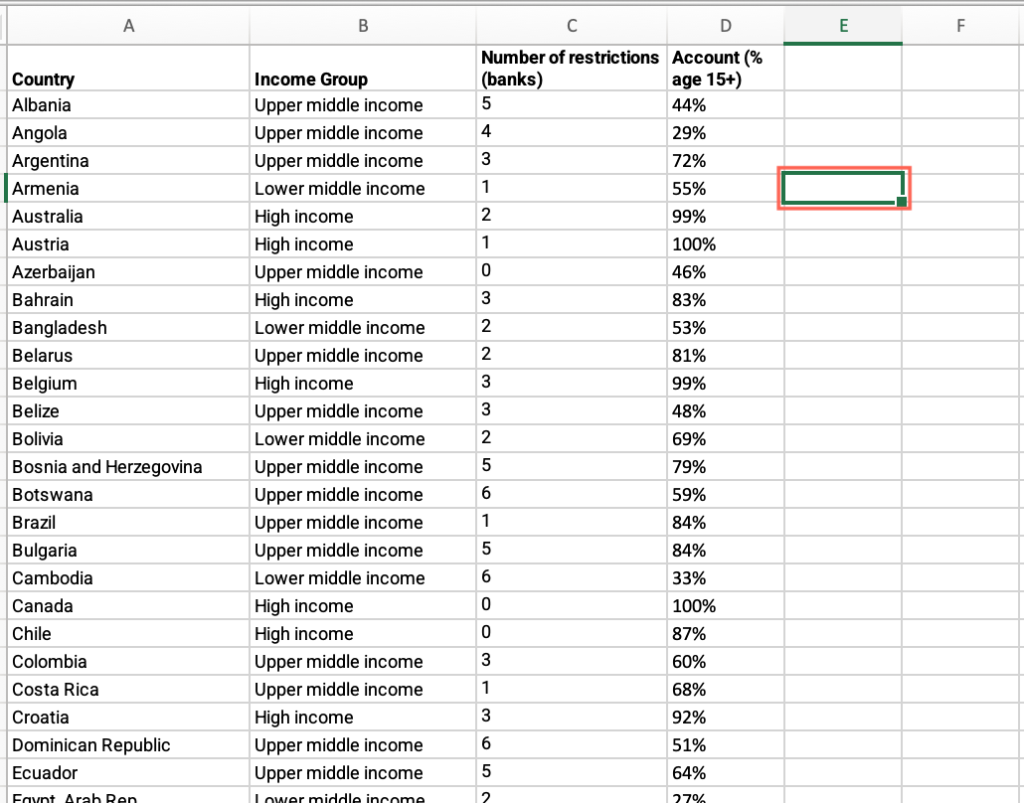1024x803 pixels.
Task: Select the 'Brazil' cell
Action: [128, 522]
